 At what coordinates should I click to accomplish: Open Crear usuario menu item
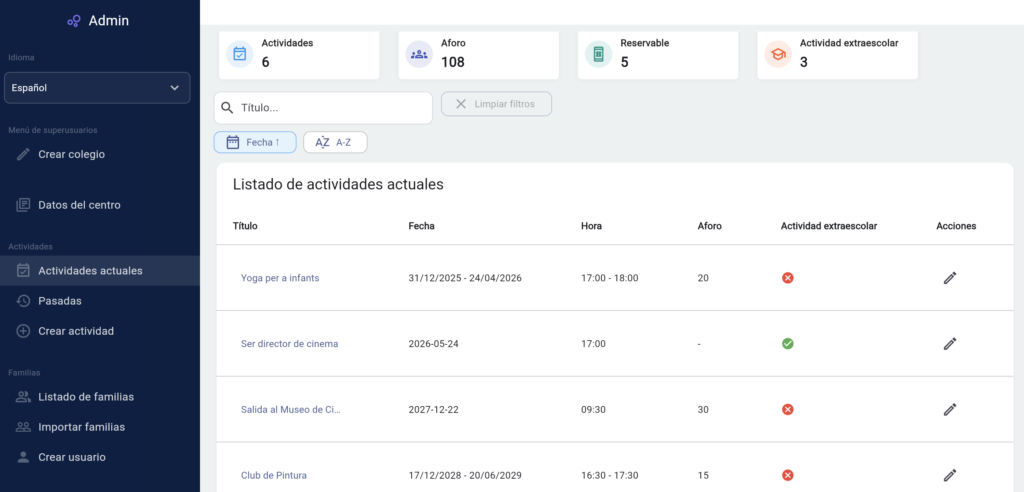pos(72,457)
